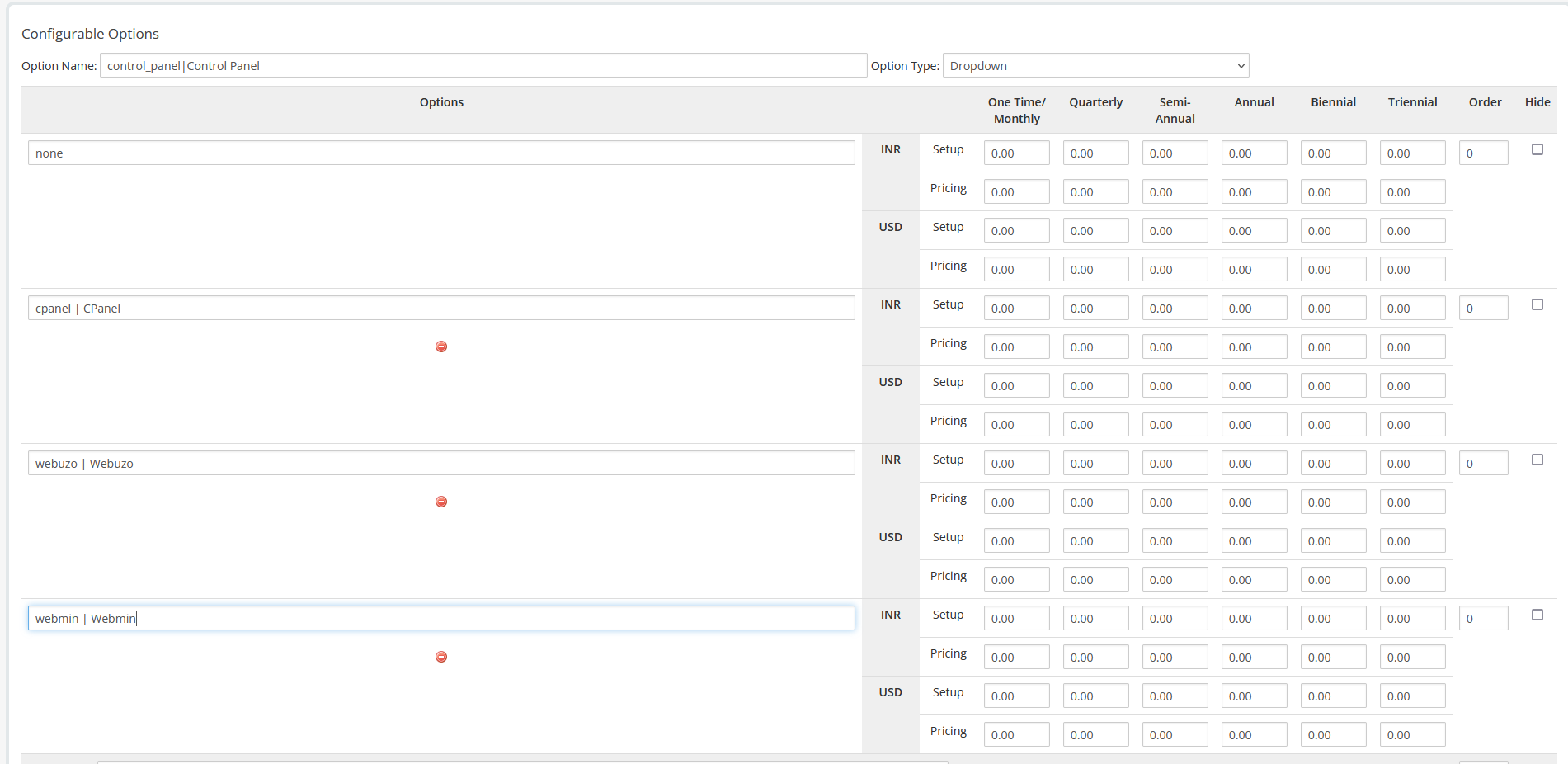Set Order value for none option
Image resolution: width=1568 pixels, height=764 pixels.
(x=1484, y=153)
